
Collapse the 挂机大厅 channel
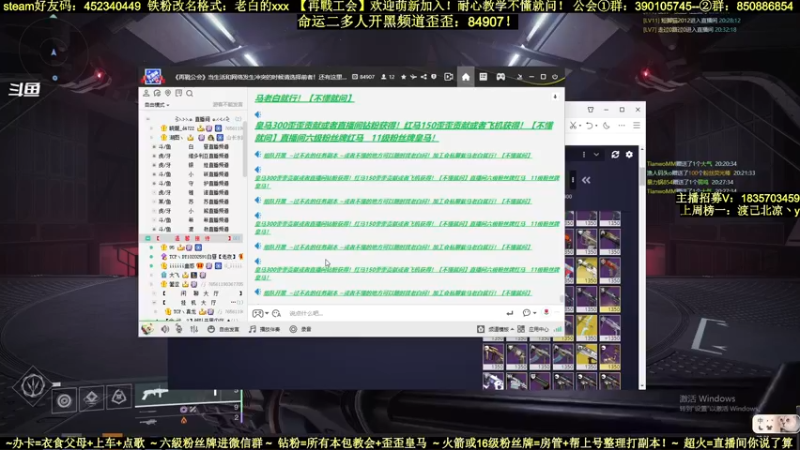tap(155, 303)
